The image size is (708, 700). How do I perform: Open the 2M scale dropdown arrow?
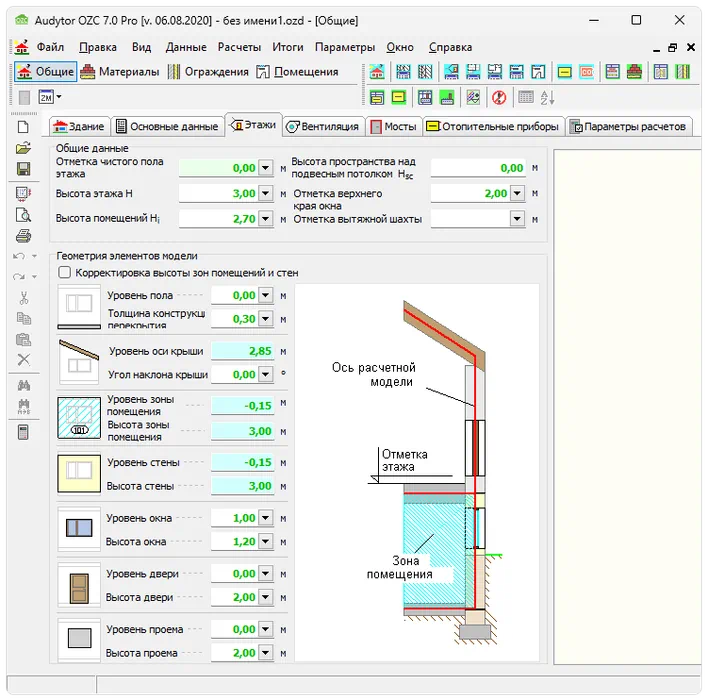pos(59,97)
